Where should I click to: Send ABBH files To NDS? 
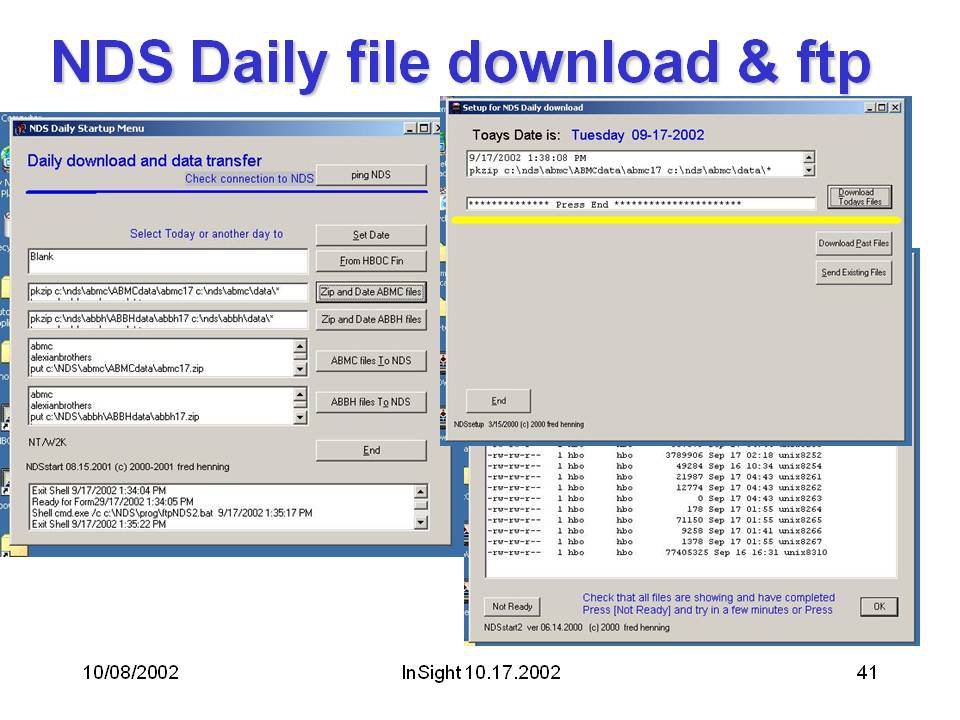(371, 402)
